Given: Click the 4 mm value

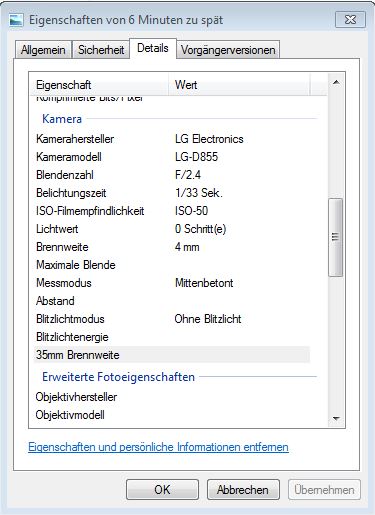Looking at the screenshot, I should click(187, 247).
